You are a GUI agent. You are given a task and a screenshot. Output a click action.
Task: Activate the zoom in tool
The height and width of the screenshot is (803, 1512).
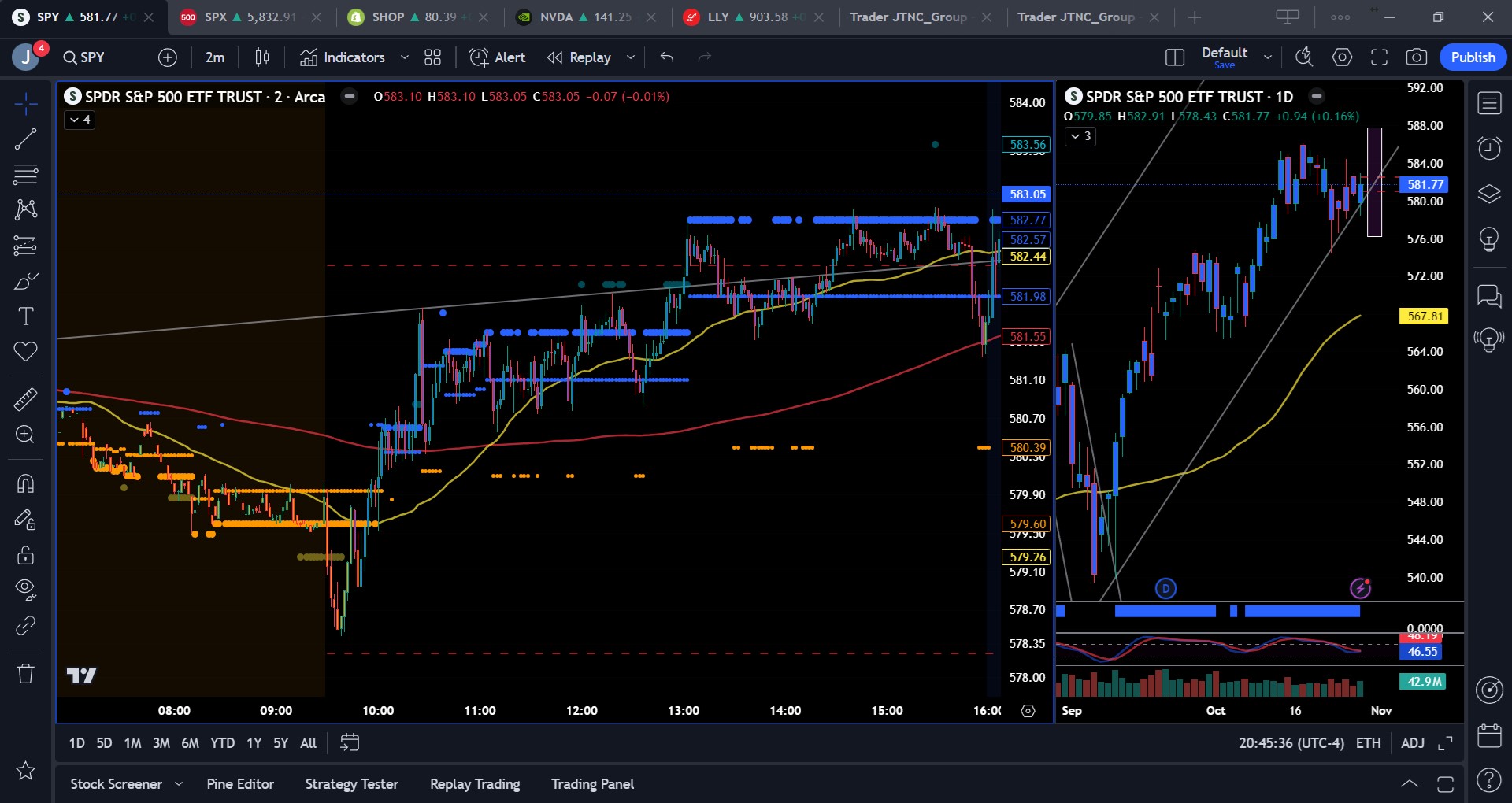pyautogui.click(x=25, y=435)
